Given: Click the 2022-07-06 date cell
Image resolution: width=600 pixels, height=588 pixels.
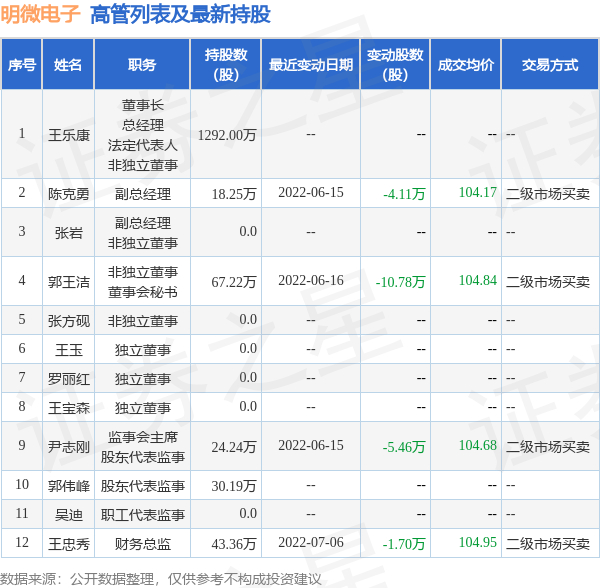Looking at the screenshot, I should click(311, 542).
